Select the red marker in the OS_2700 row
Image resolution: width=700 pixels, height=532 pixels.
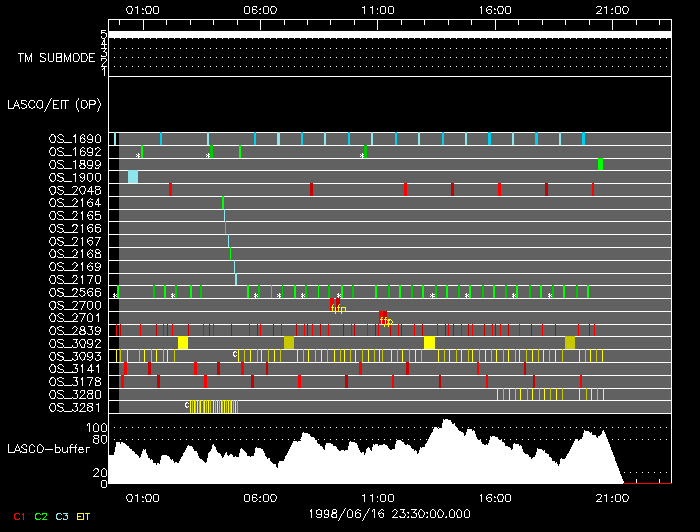pos(333,303)
